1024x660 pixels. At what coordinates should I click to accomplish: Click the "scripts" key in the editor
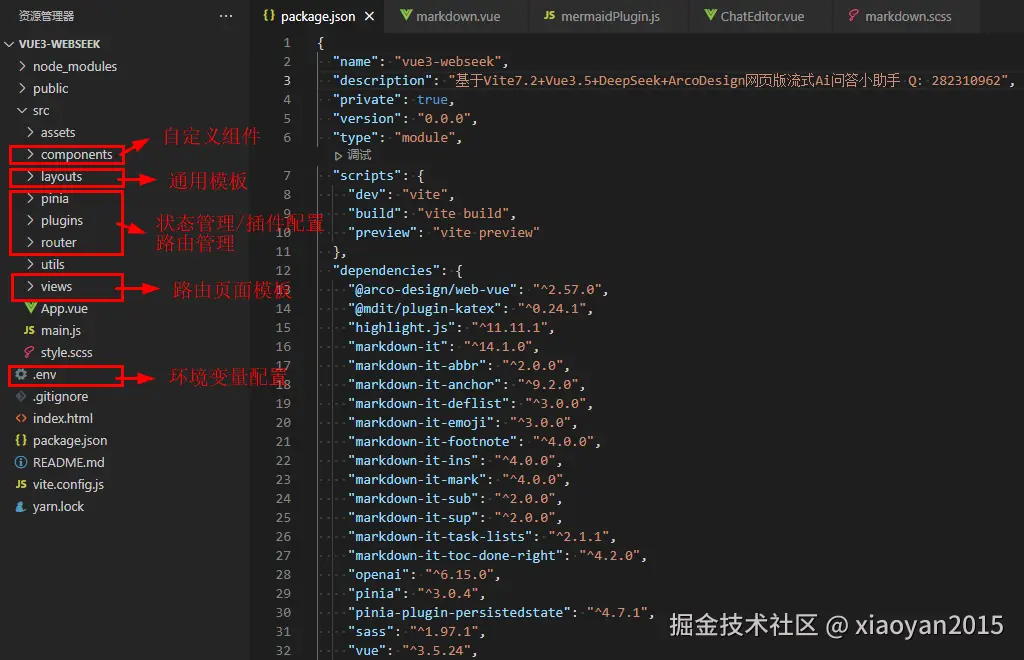click(367, 176)
